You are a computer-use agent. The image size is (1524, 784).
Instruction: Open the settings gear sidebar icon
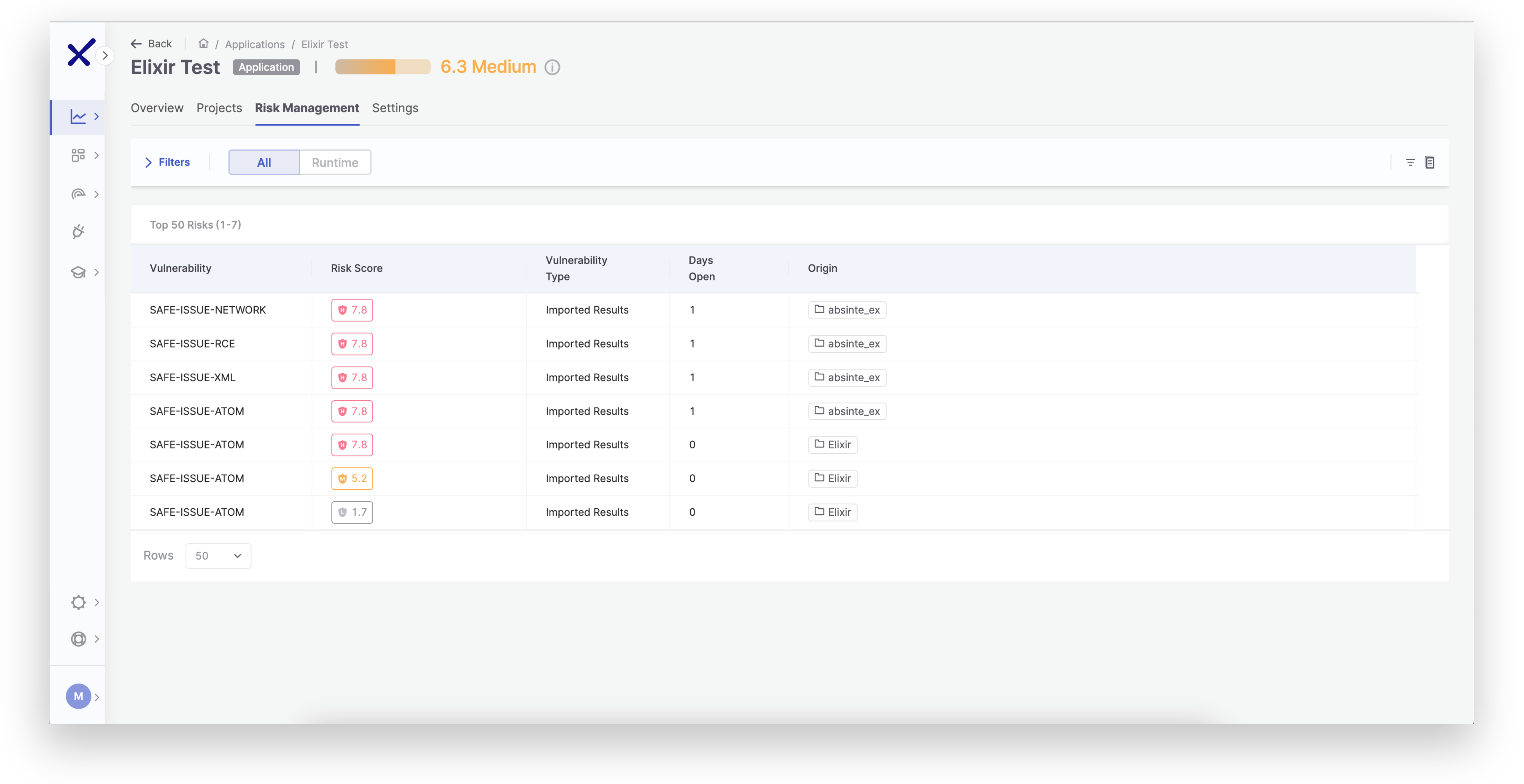tap(78, 602)
